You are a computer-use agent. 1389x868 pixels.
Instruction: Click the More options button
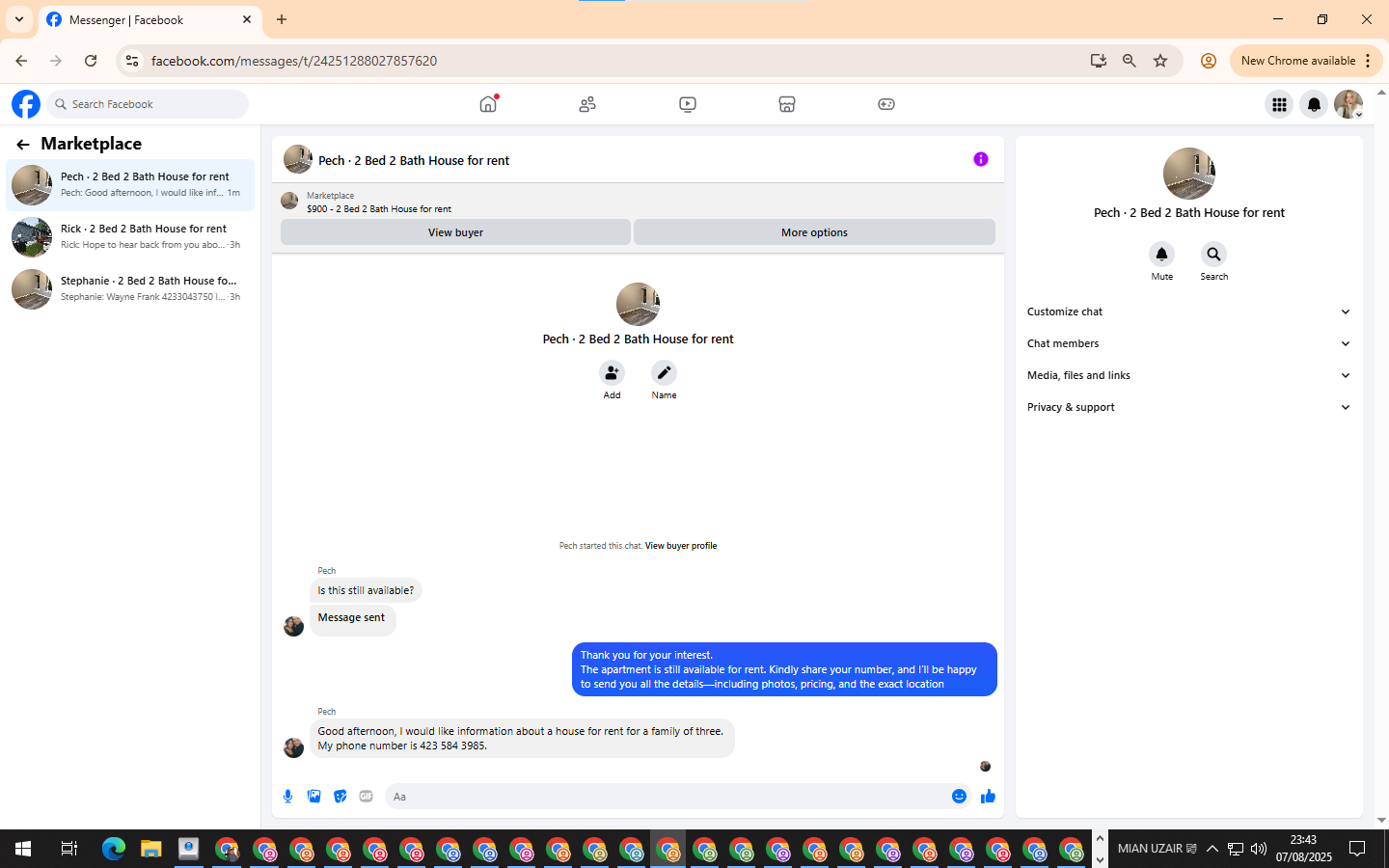(814, 232)
